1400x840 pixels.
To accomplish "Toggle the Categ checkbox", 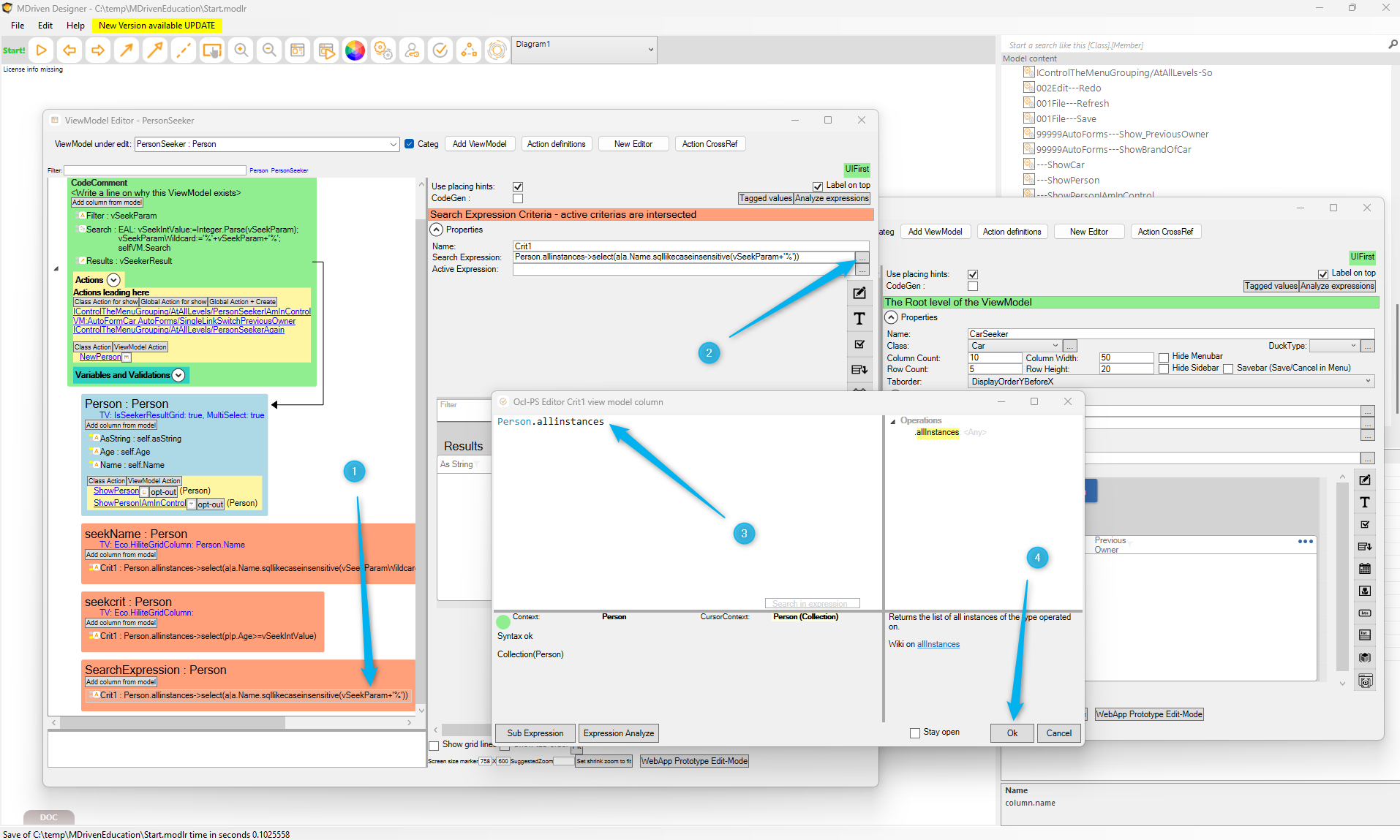I will [410, 144].
